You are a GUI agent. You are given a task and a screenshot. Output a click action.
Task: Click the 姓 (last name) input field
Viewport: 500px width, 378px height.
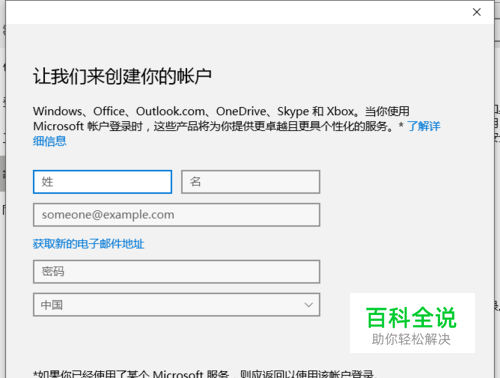(102, 182)
